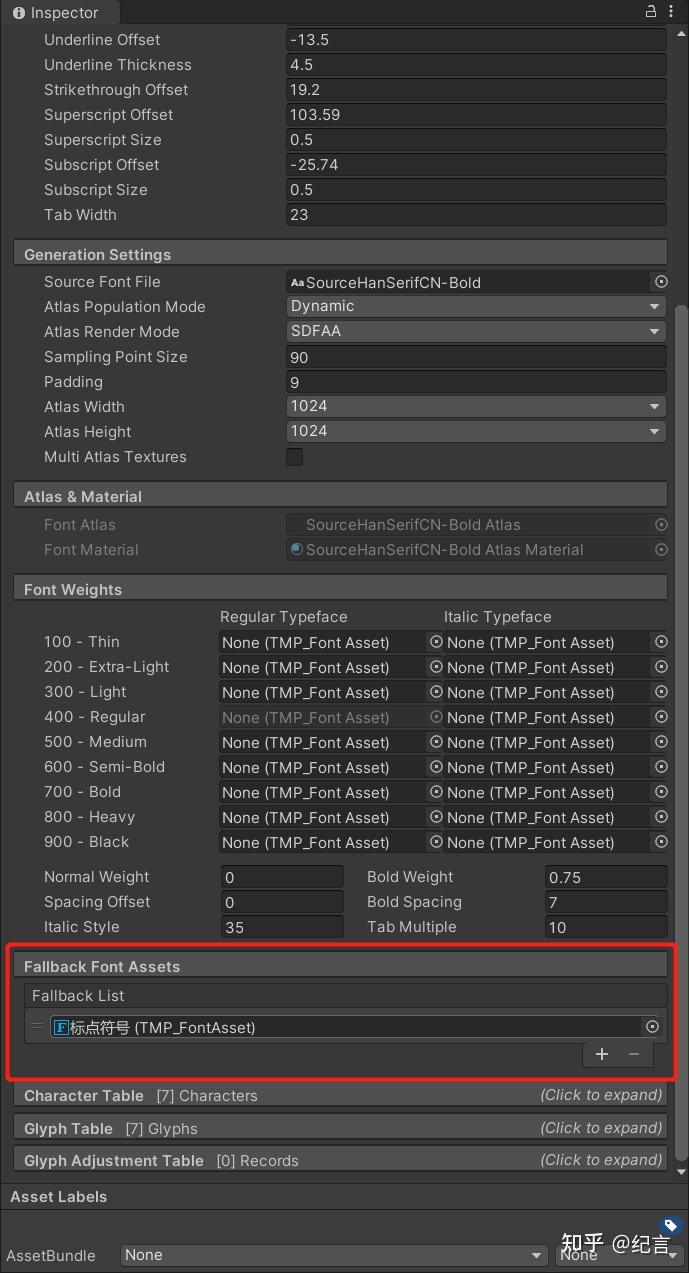
Task: Toggle Multi Atlas Textures checkbox
Action: (x=295, y=457)
